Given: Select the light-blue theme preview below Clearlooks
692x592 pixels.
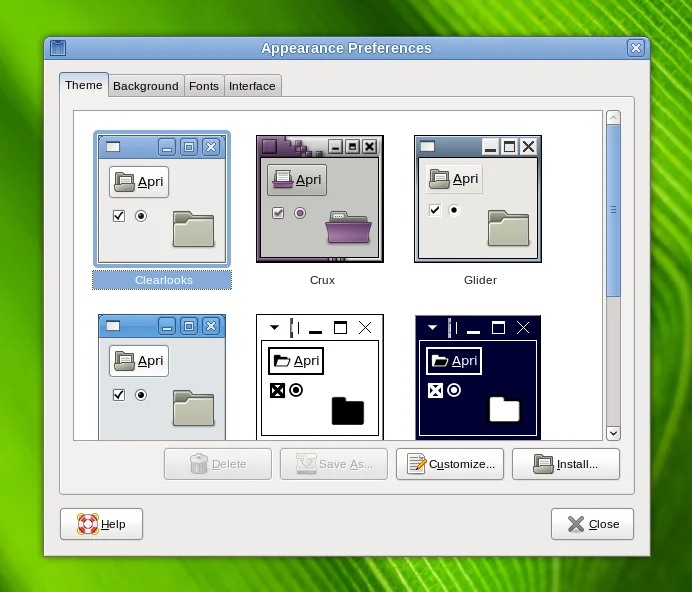Looking at the screenshot, I should (x=162, y=377).
